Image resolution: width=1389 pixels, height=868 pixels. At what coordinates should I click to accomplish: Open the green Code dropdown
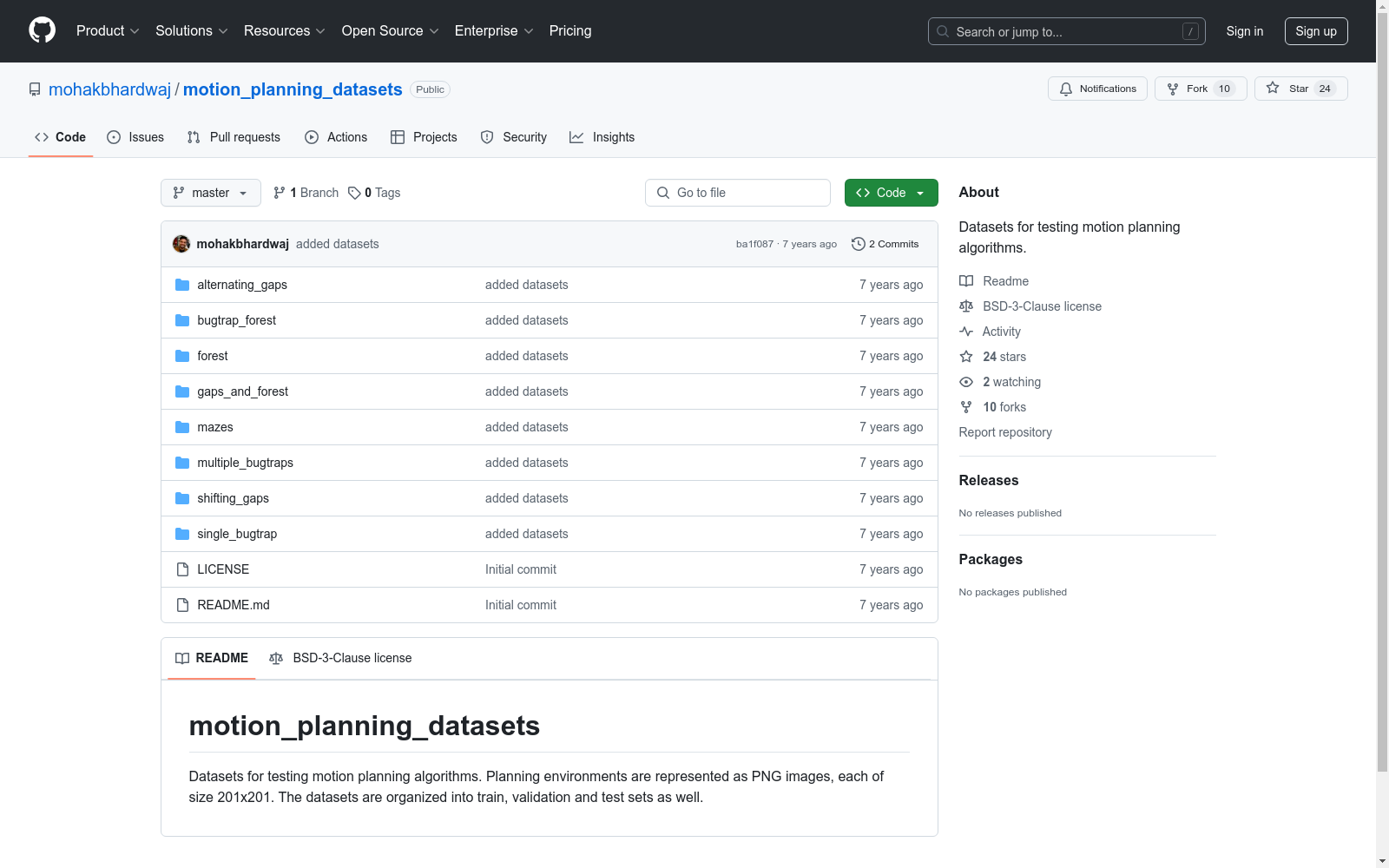pyautogui.click(x=891, y=193)
